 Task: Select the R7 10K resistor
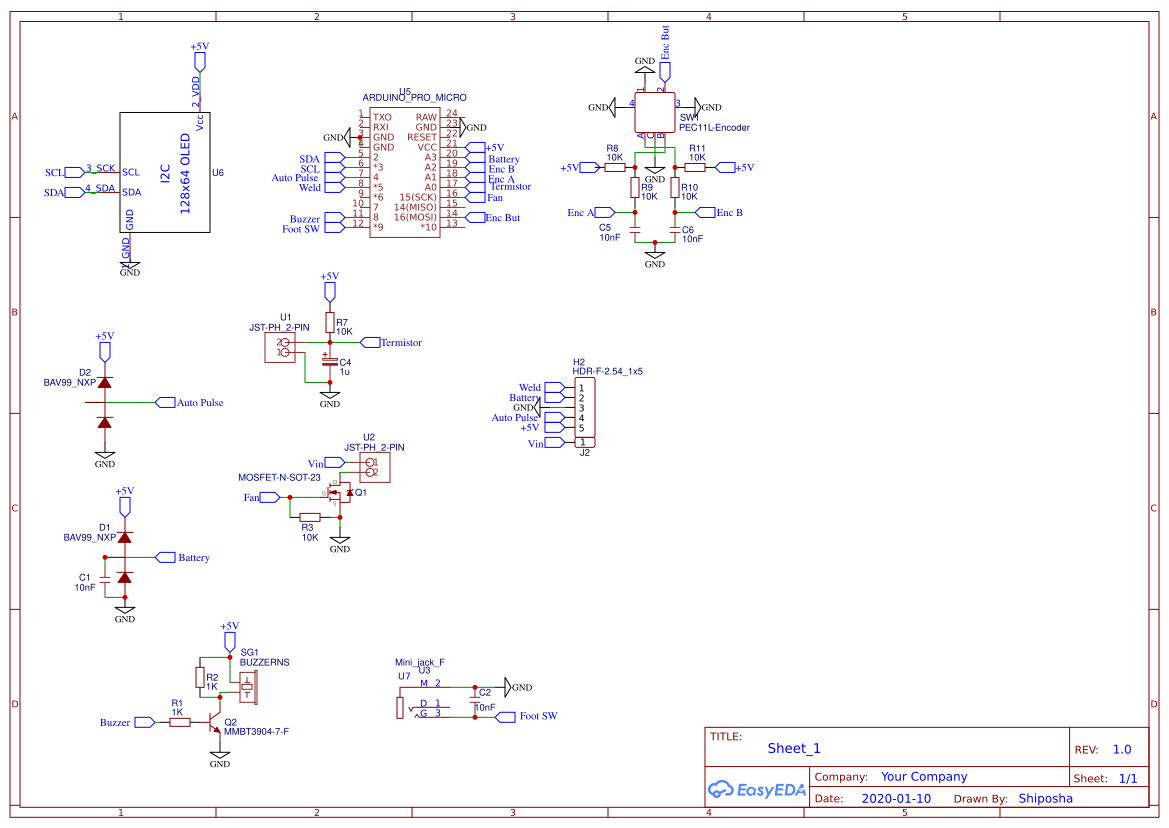[330, 322]
